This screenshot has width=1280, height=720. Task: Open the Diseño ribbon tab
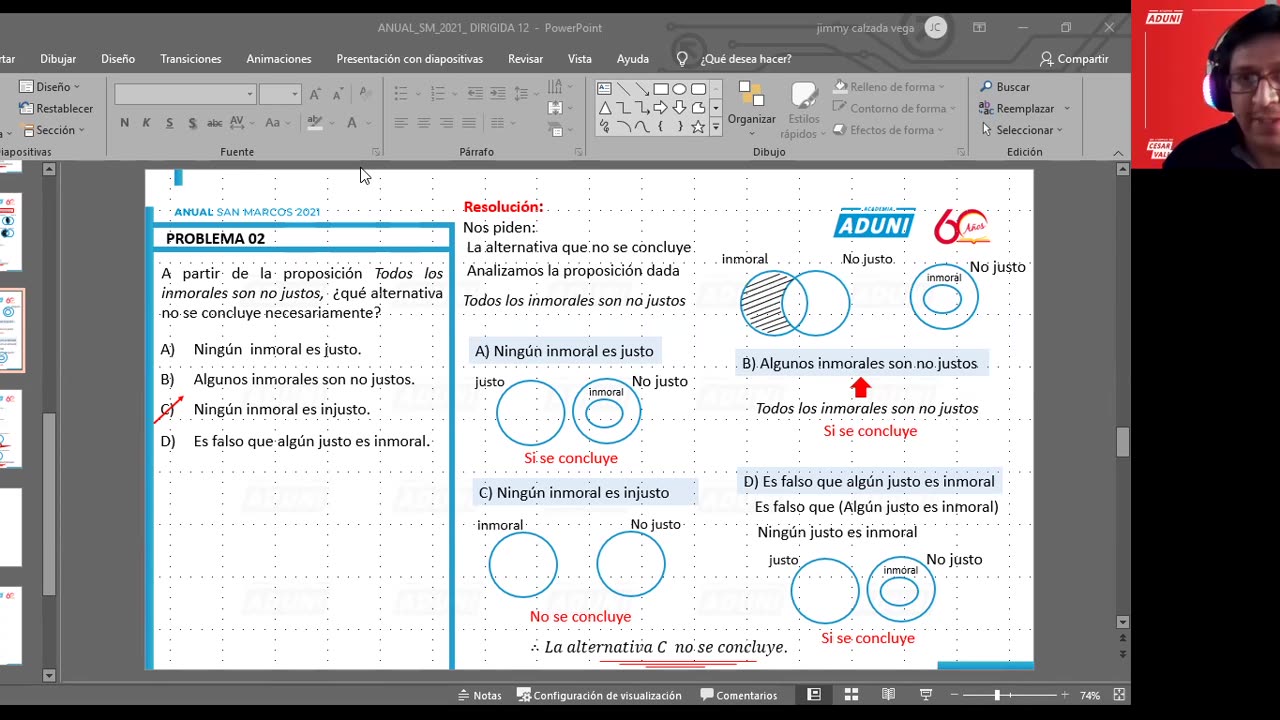(x=118, y=59)
